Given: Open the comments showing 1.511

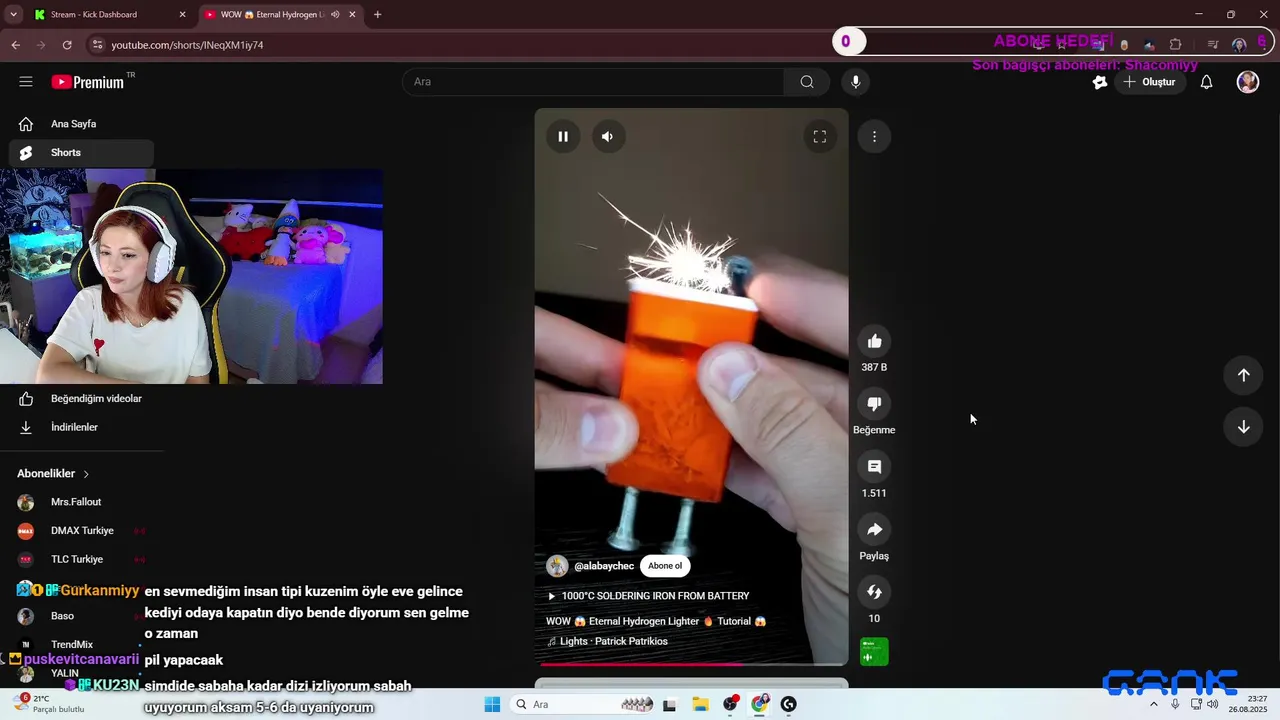Looking at the screenshot, I should [874, 467].
